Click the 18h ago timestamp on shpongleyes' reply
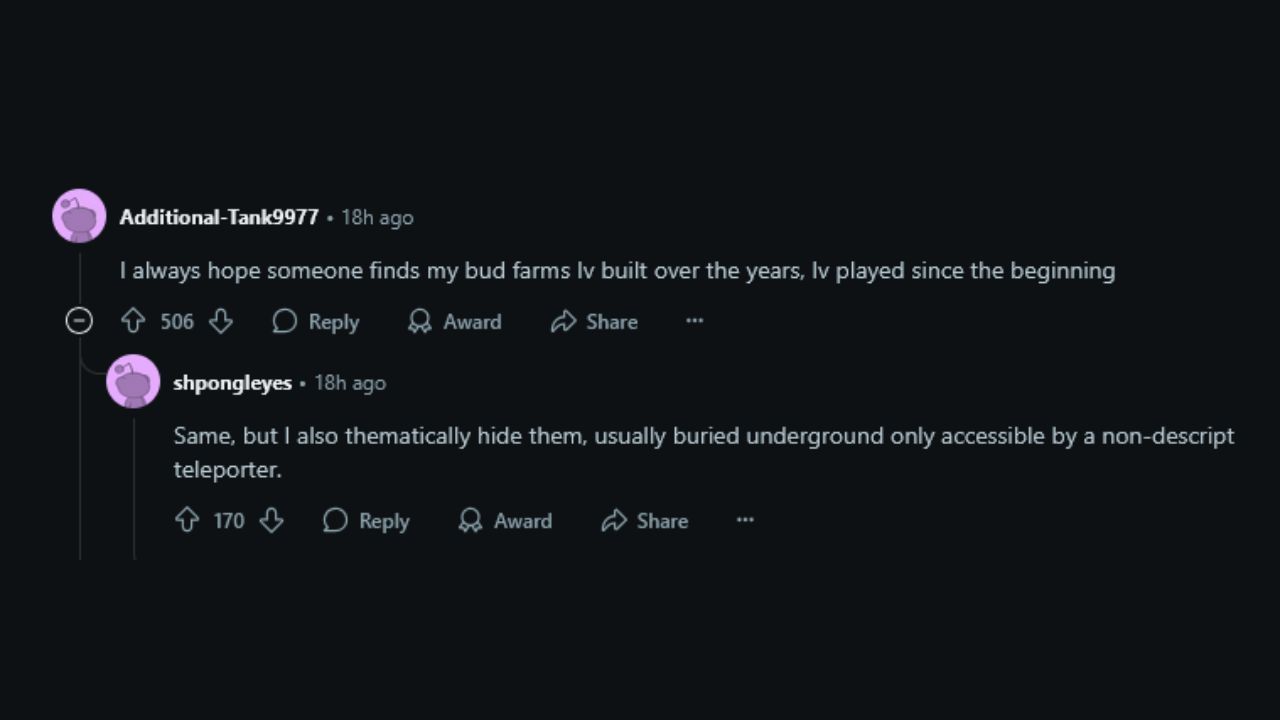 [350, 383]
